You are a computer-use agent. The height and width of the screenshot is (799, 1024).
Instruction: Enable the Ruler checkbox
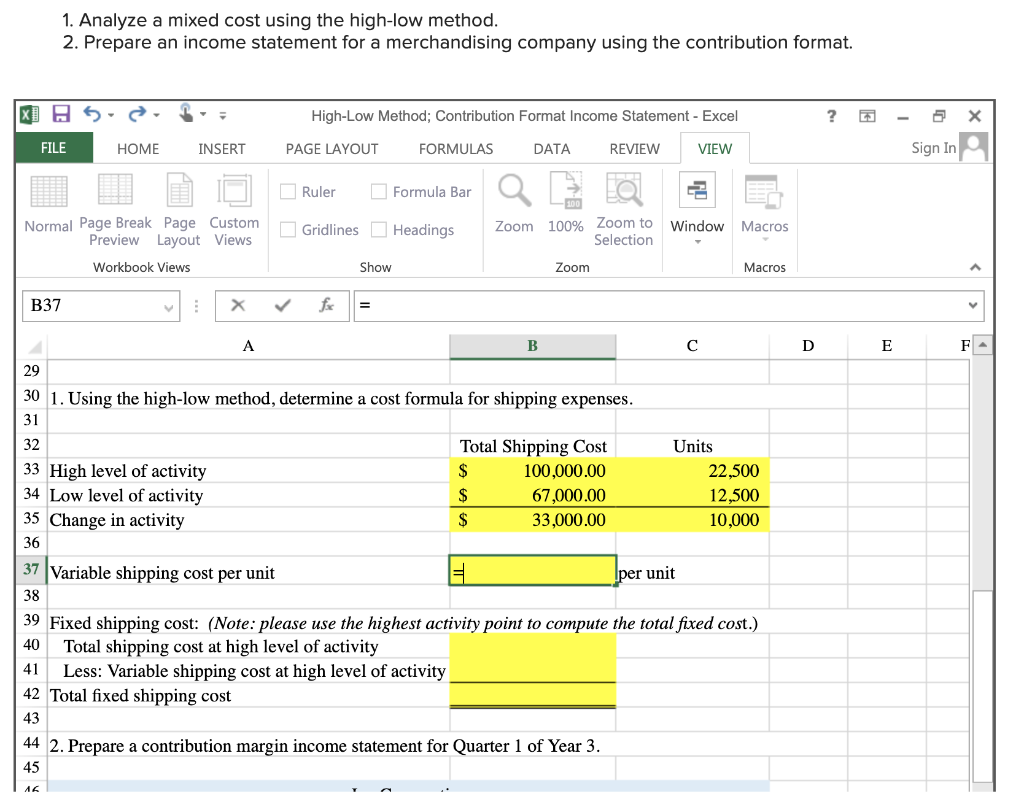[x=288, y=192]
